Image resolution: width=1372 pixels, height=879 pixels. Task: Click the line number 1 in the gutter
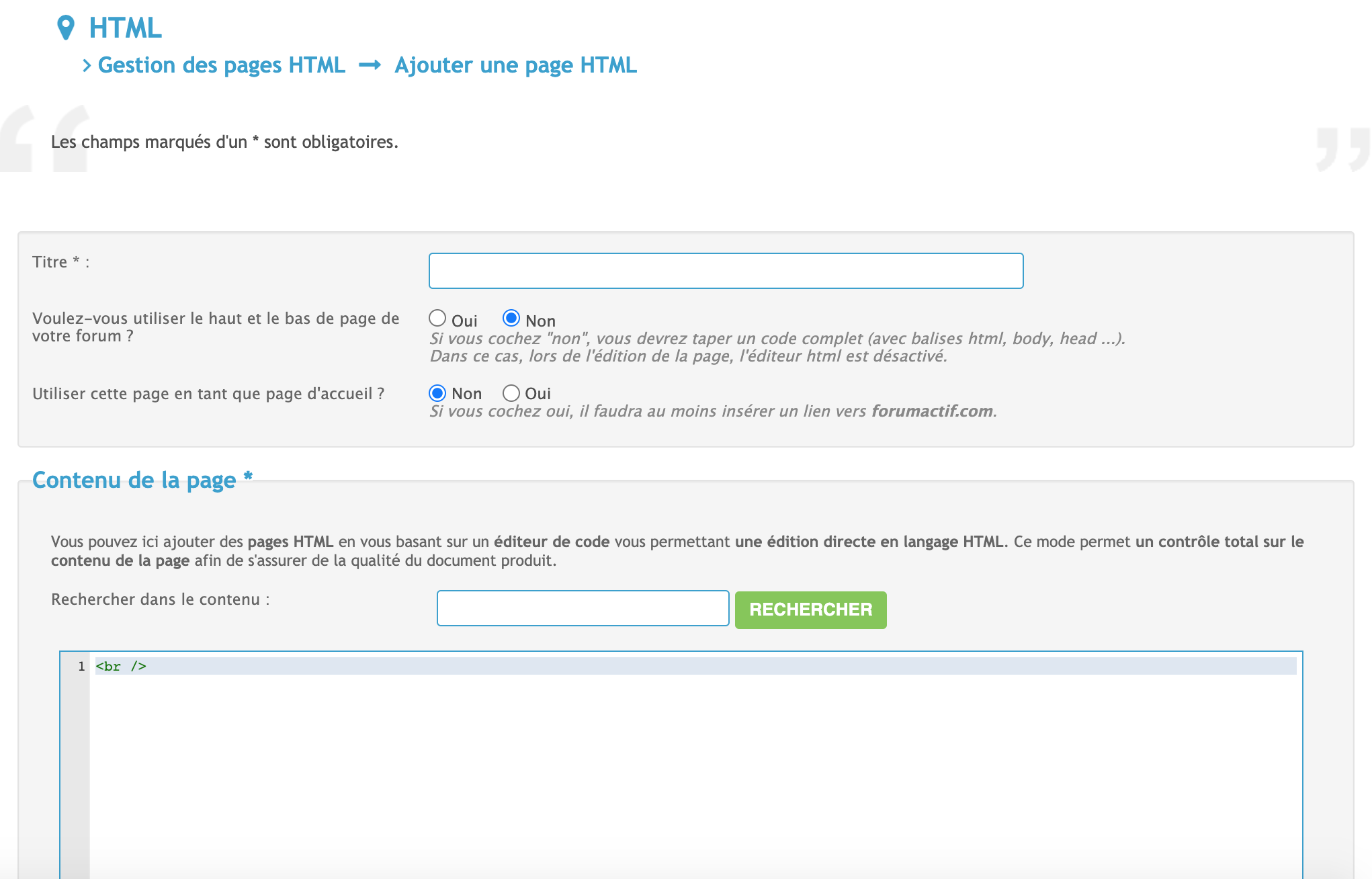click(81, 667)
